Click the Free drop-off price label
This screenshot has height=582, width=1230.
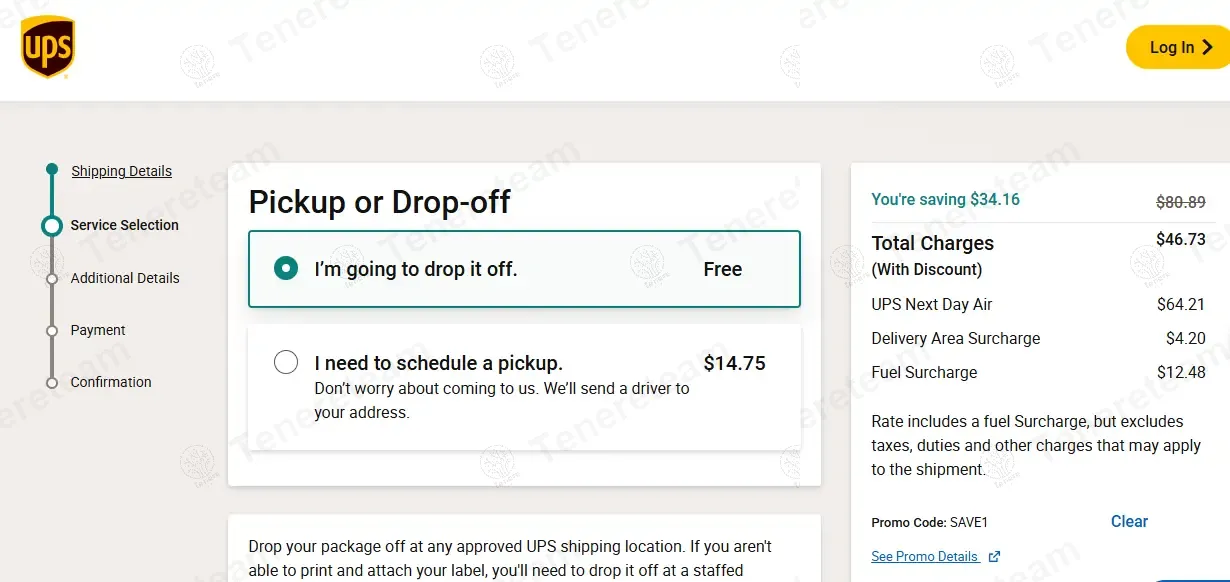[722, 269]
